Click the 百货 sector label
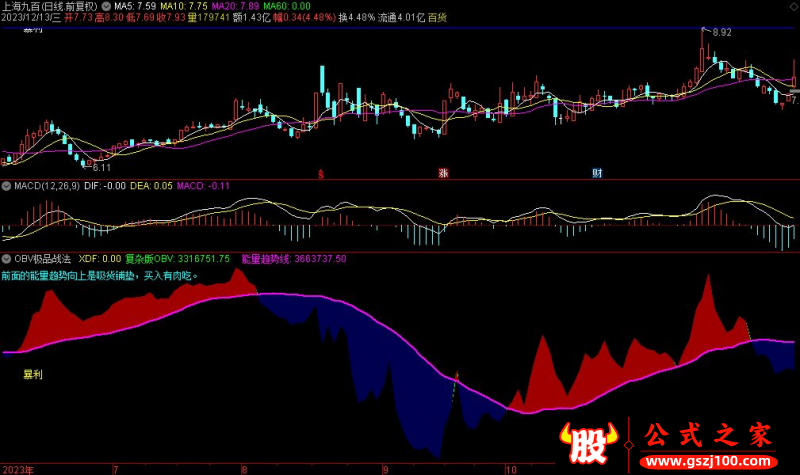800x475 pixels. (x=437, y=18)
